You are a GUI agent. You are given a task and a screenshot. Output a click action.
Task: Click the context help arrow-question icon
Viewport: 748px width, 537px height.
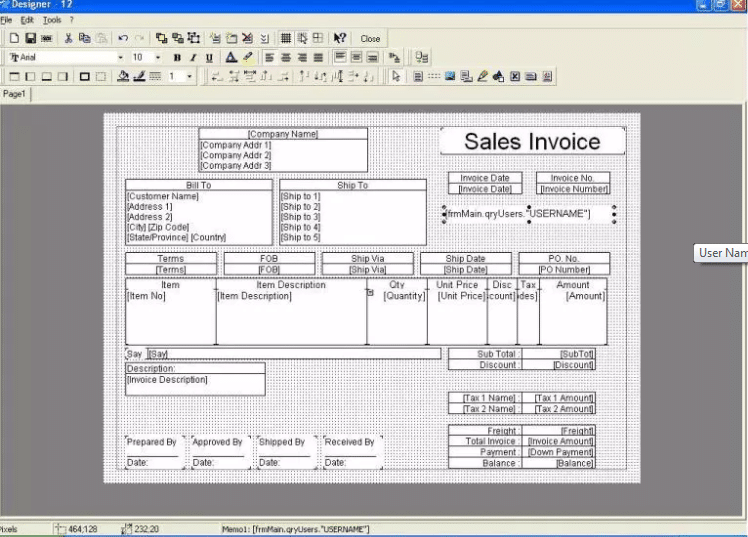[340, 38]
